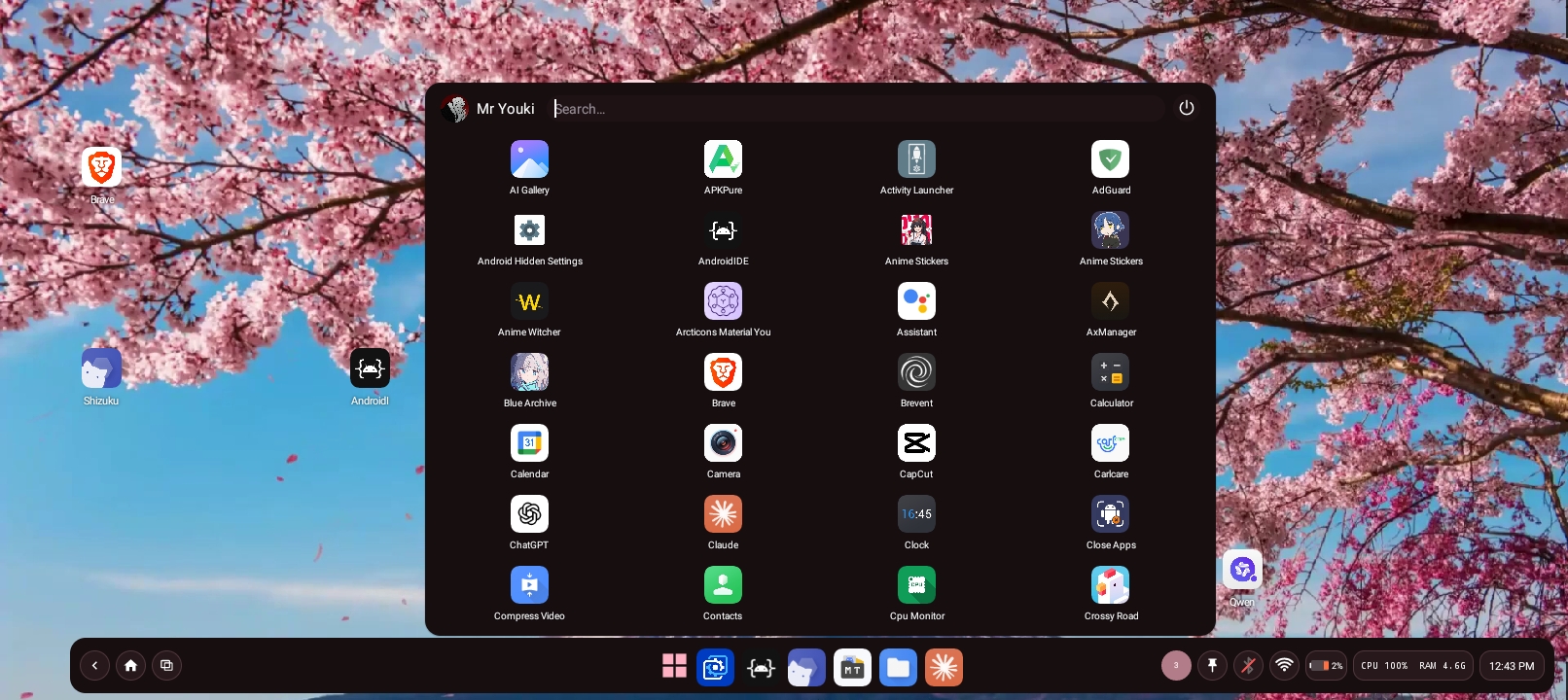Click the CPU and RAM usage readout
The width and height of the screenshot is (1568, 700).
coord(1412,666)
